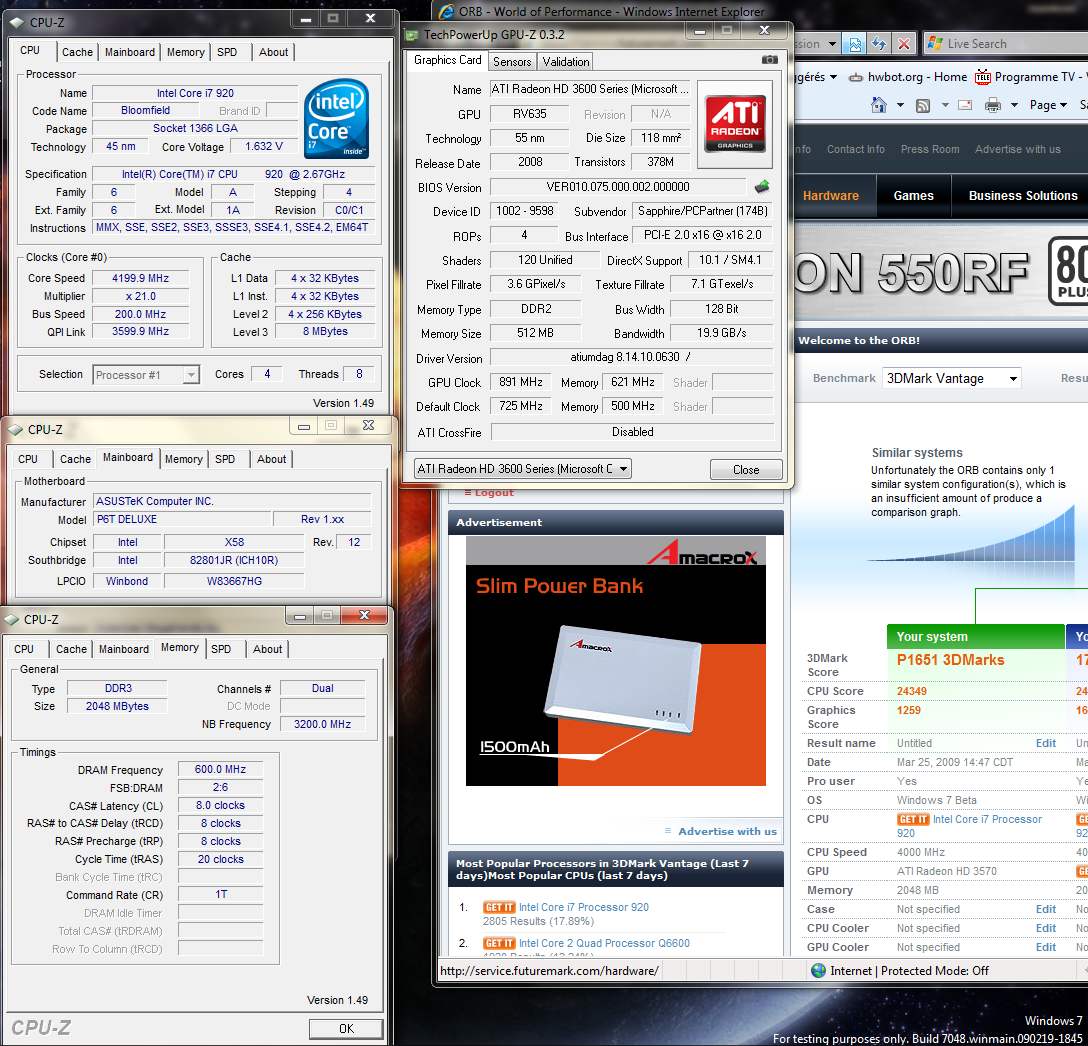Click Edit link for CPU Cooler row
The height and width of the screenshot is (1046, 1088).
(x=1046, y=929)
